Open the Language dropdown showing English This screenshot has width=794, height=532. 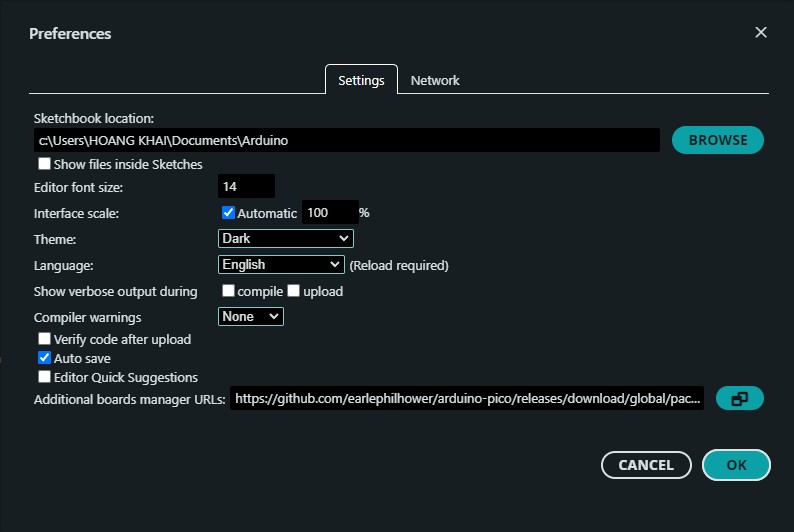pos(281,264)
